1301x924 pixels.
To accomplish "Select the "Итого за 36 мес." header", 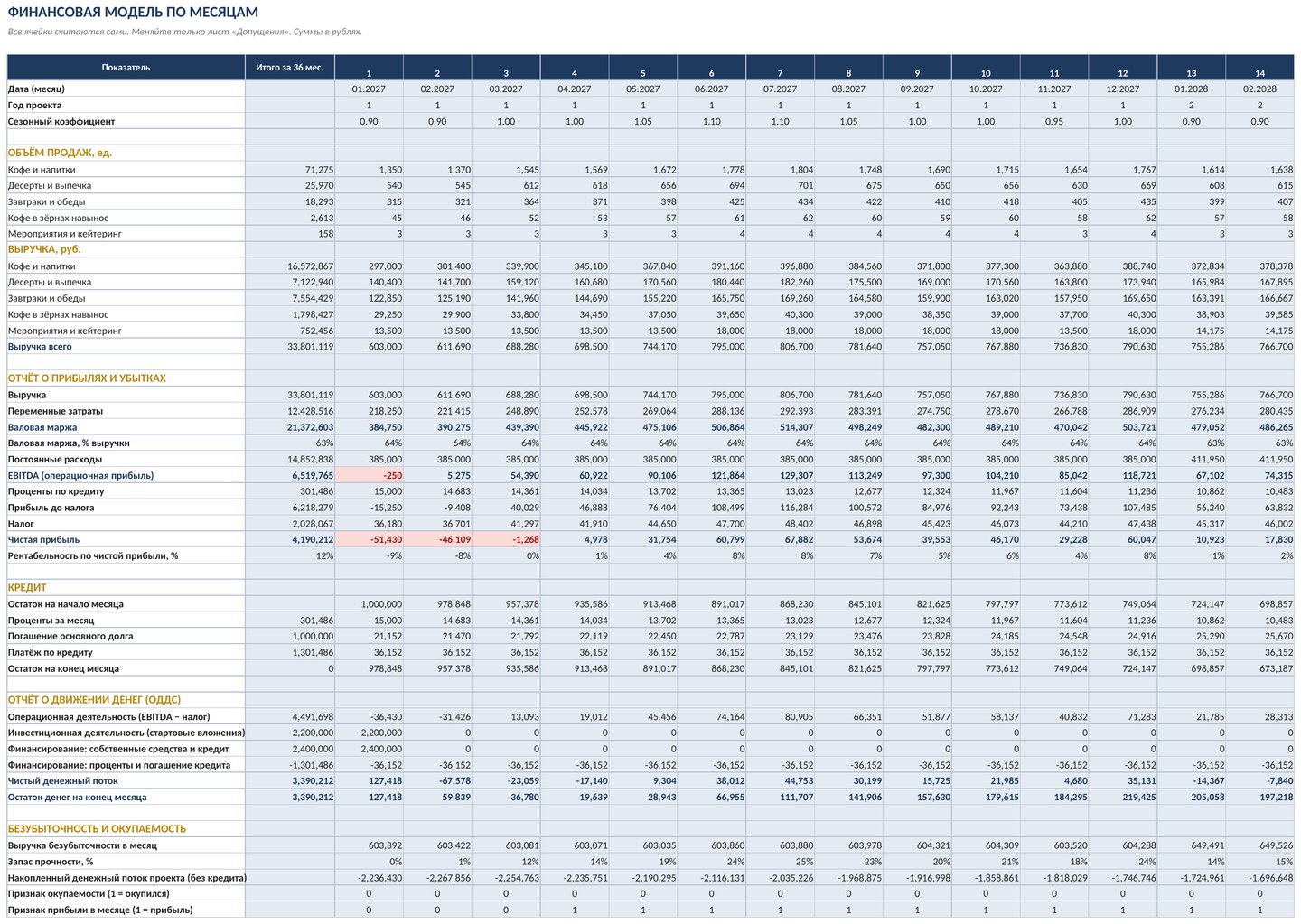I will 290,68.
